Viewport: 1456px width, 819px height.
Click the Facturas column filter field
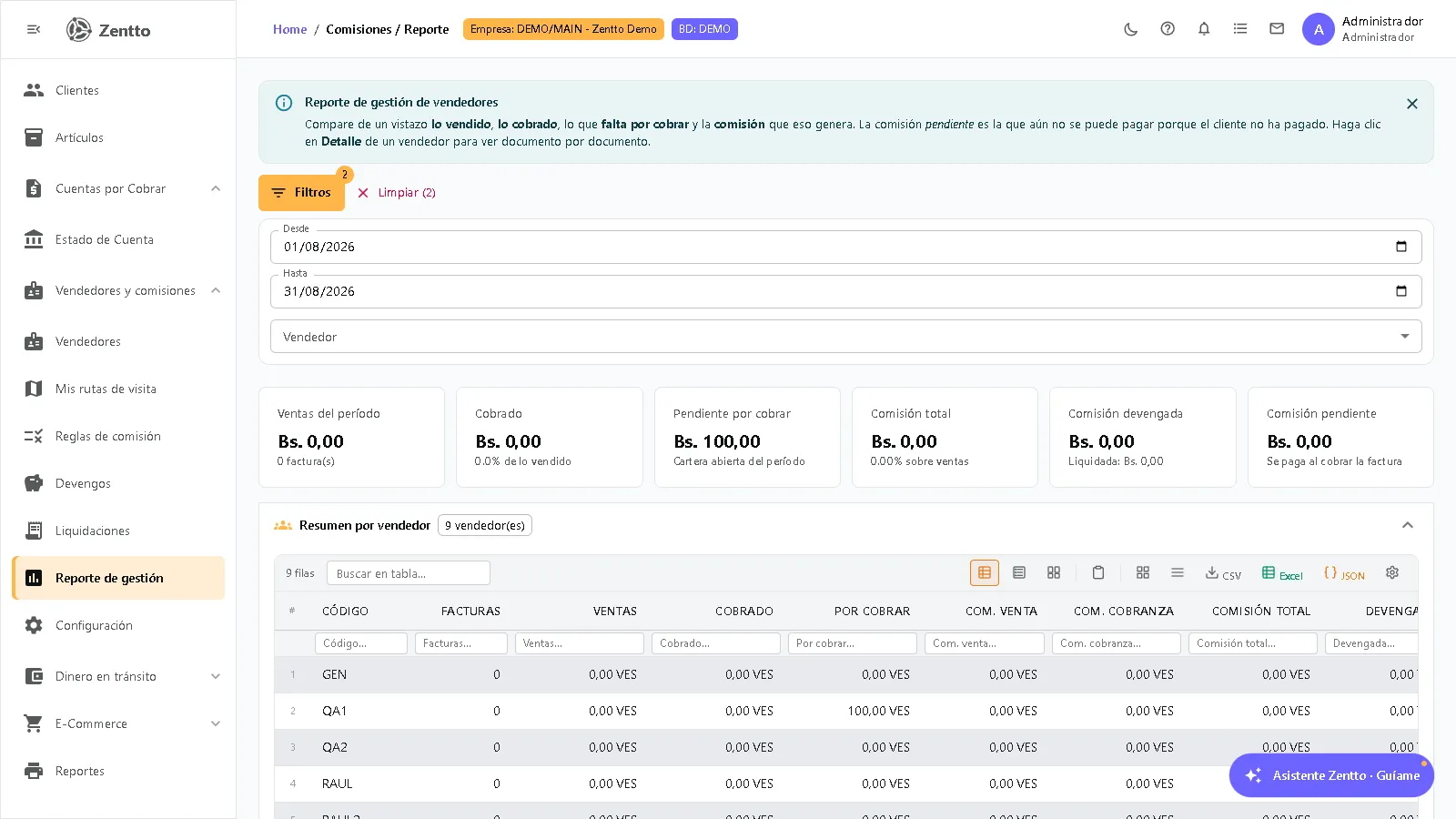click(460, 643)
